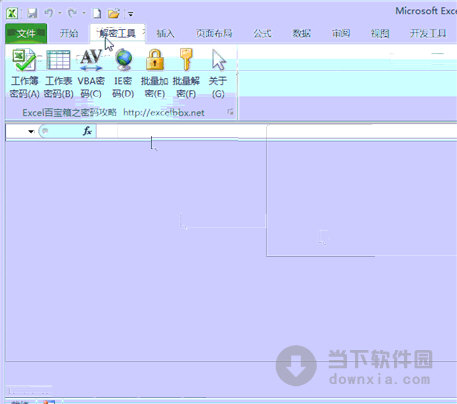This screenshot has width=457, height=404.
Task: Open the 开发工具 Developer tab
Action: coord(428,33)
